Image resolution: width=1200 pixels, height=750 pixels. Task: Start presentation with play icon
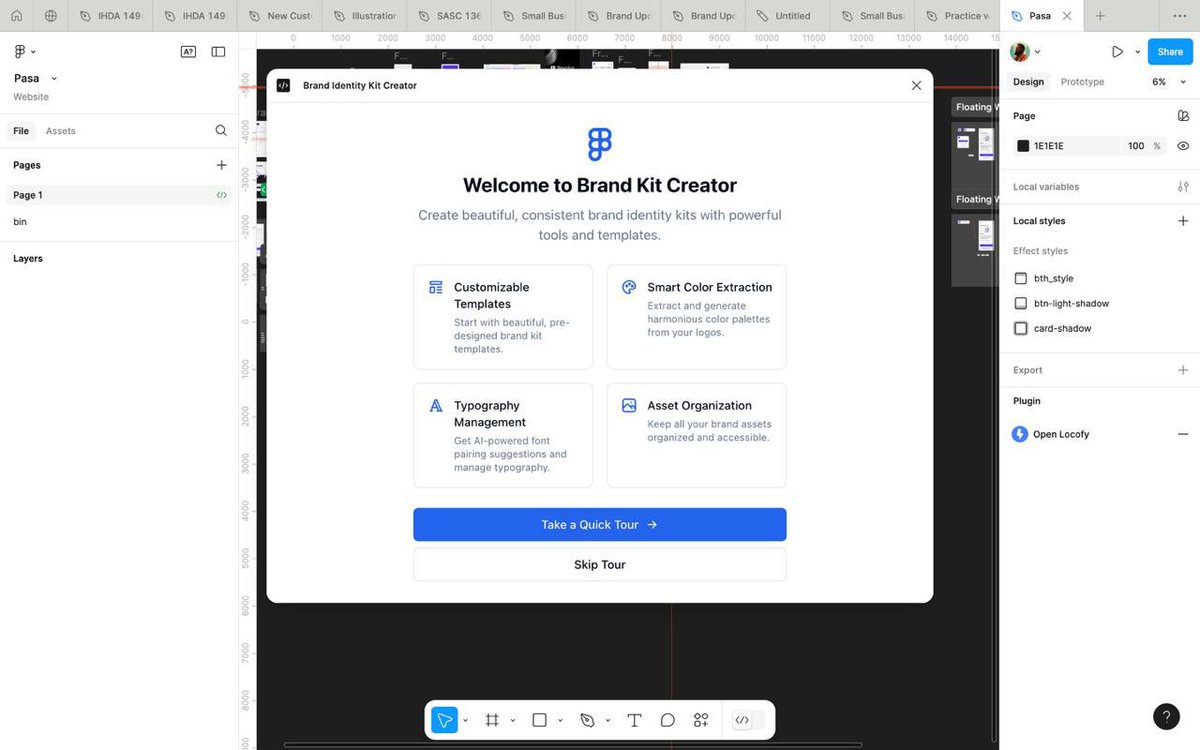[1117, 52]
